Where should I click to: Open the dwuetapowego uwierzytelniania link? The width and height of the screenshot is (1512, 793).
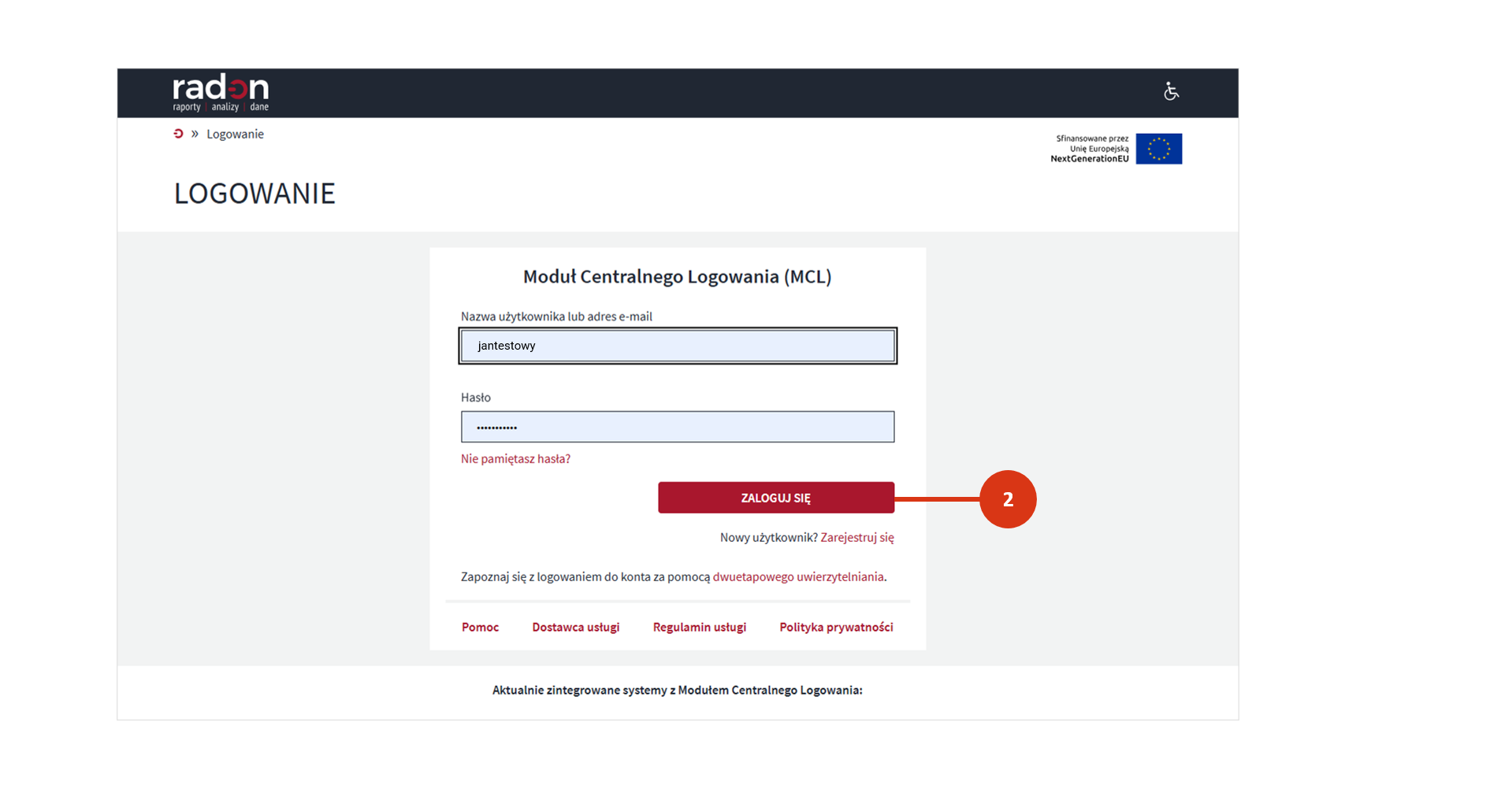coord(797,577)
